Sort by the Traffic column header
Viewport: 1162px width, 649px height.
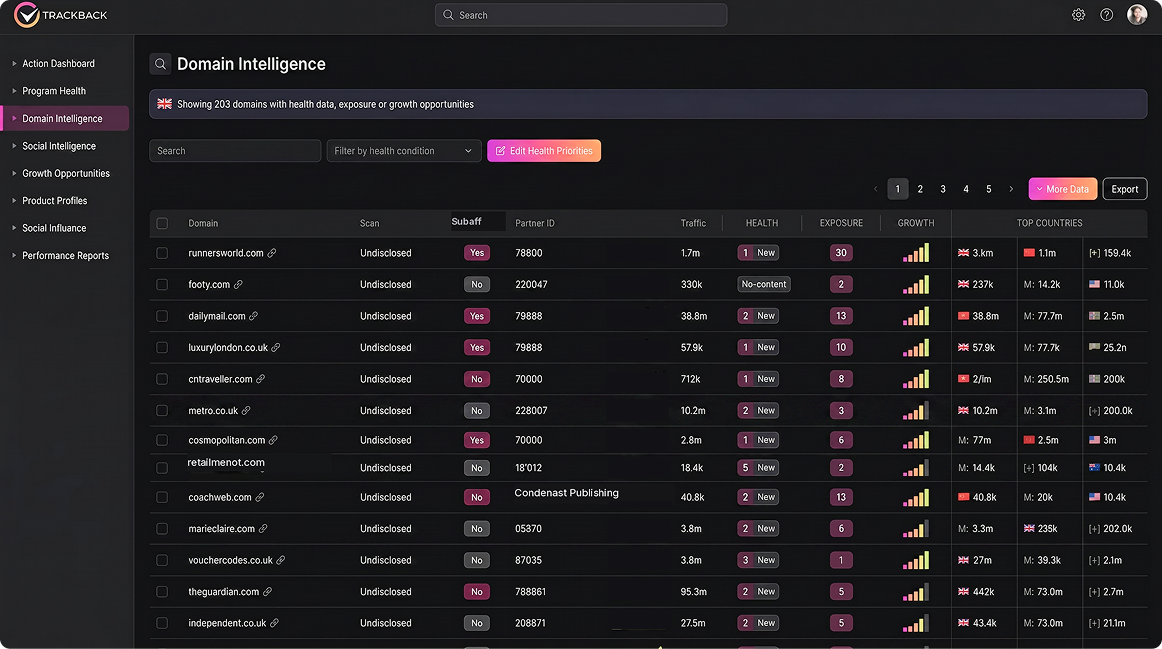pos(694,223)
